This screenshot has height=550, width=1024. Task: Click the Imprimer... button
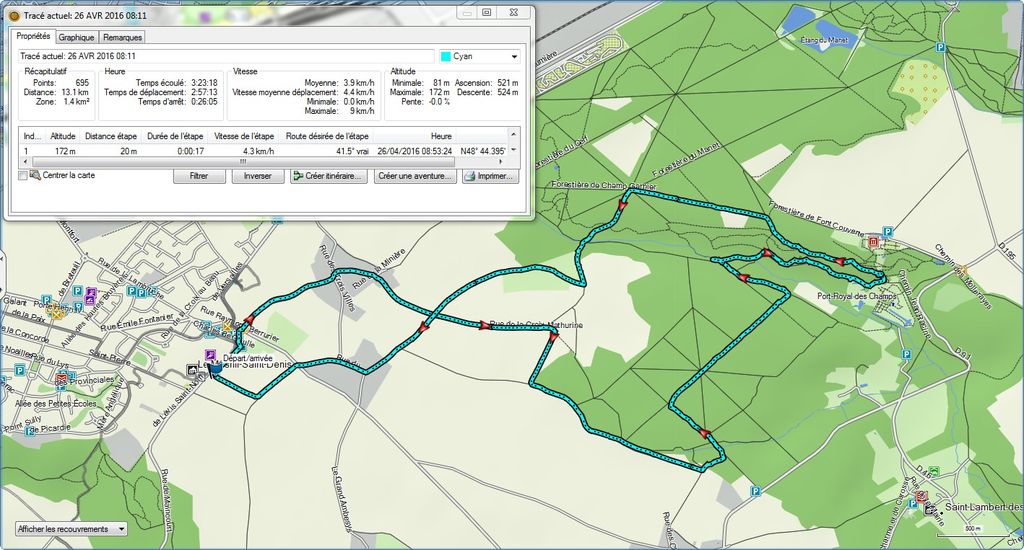click(490, 176)
